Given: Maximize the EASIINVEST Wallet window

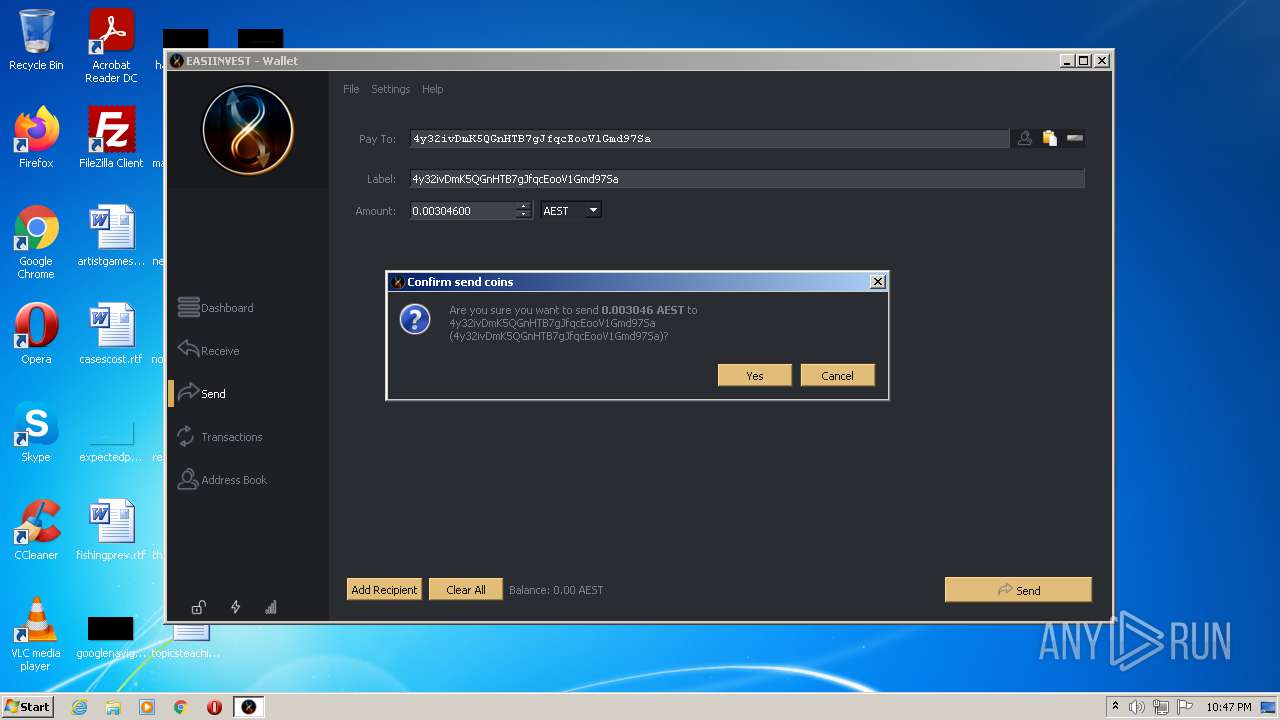Looking at the screenshot, I should pyautogui.click(x=1084, y=61).
